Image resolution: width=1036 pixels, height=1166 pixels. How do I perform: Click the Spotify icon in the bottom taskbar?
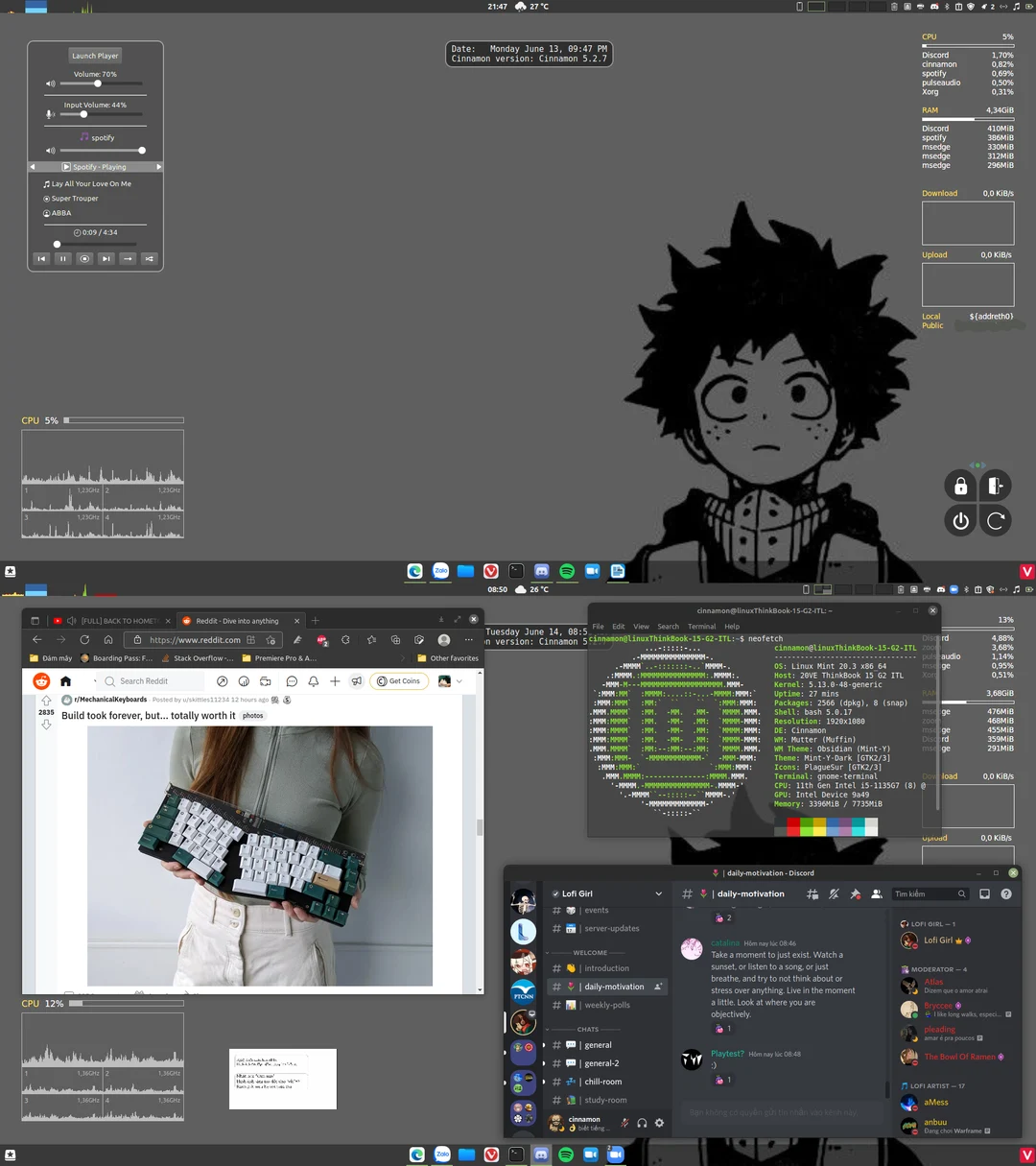(x=566, y=1154)
